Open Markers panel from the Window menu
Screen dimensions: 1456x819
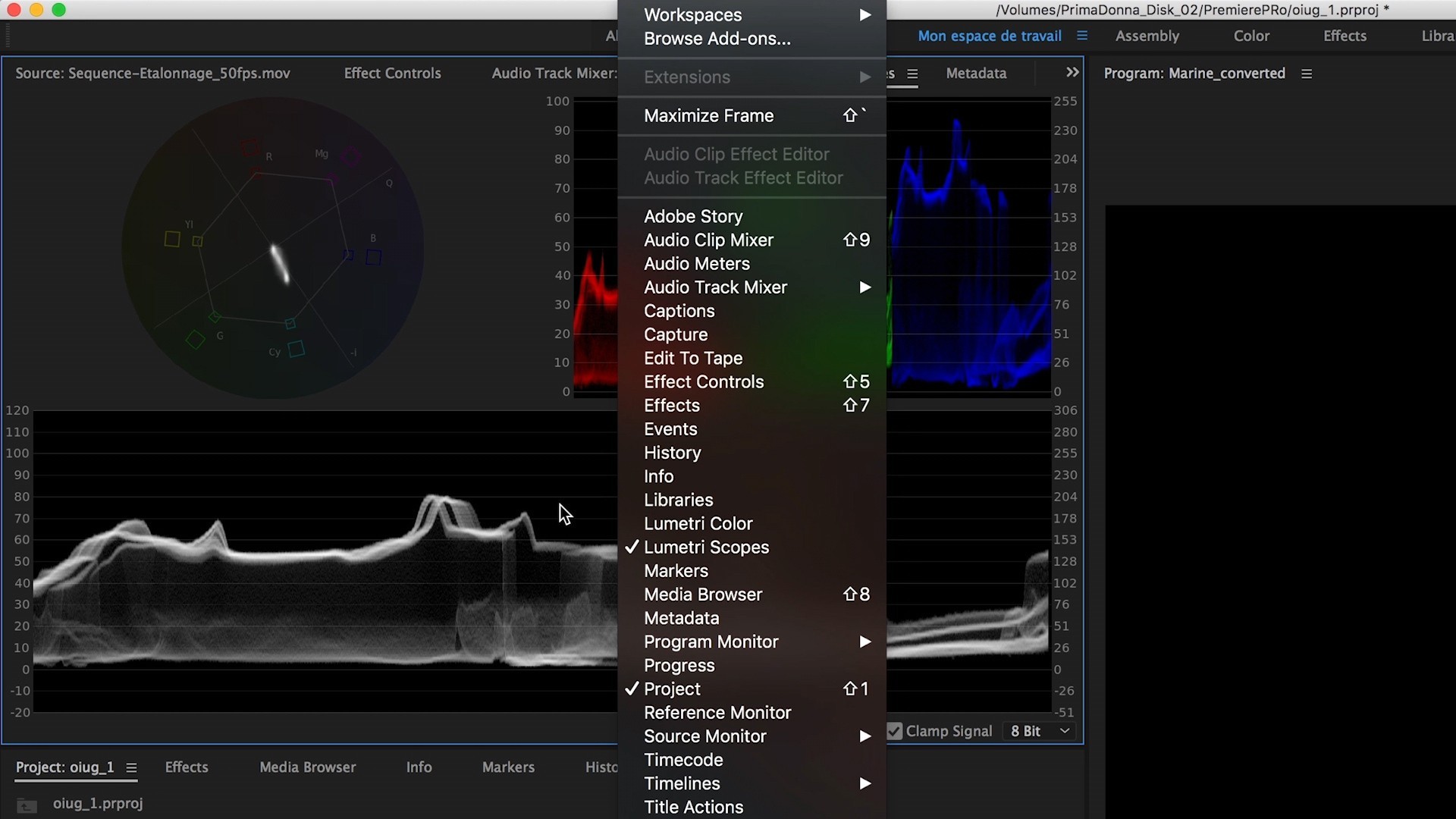tap(752, 571)
